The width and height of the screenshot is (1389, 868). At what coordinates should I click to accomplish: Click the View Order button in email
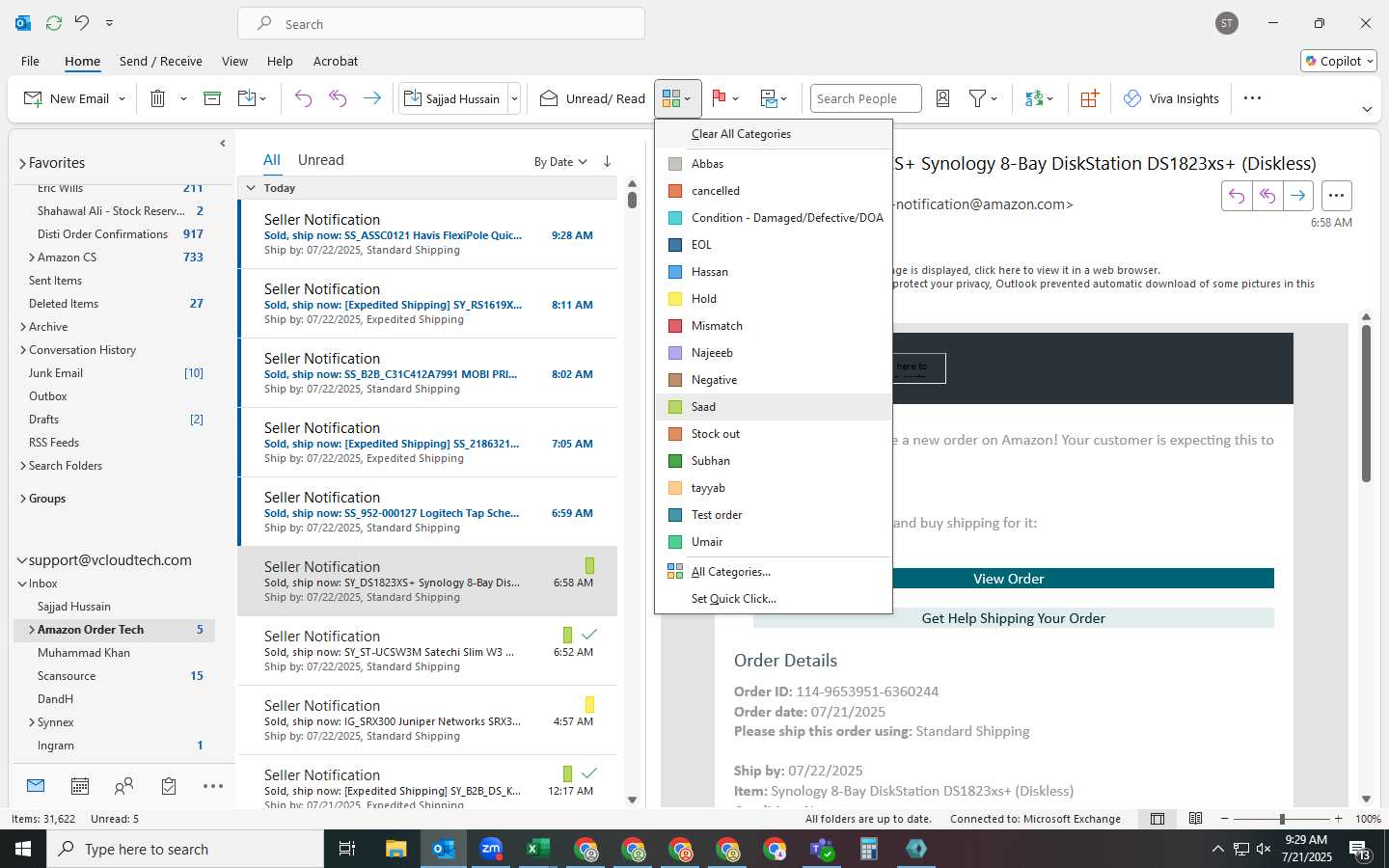click(x=1008, y=579)
